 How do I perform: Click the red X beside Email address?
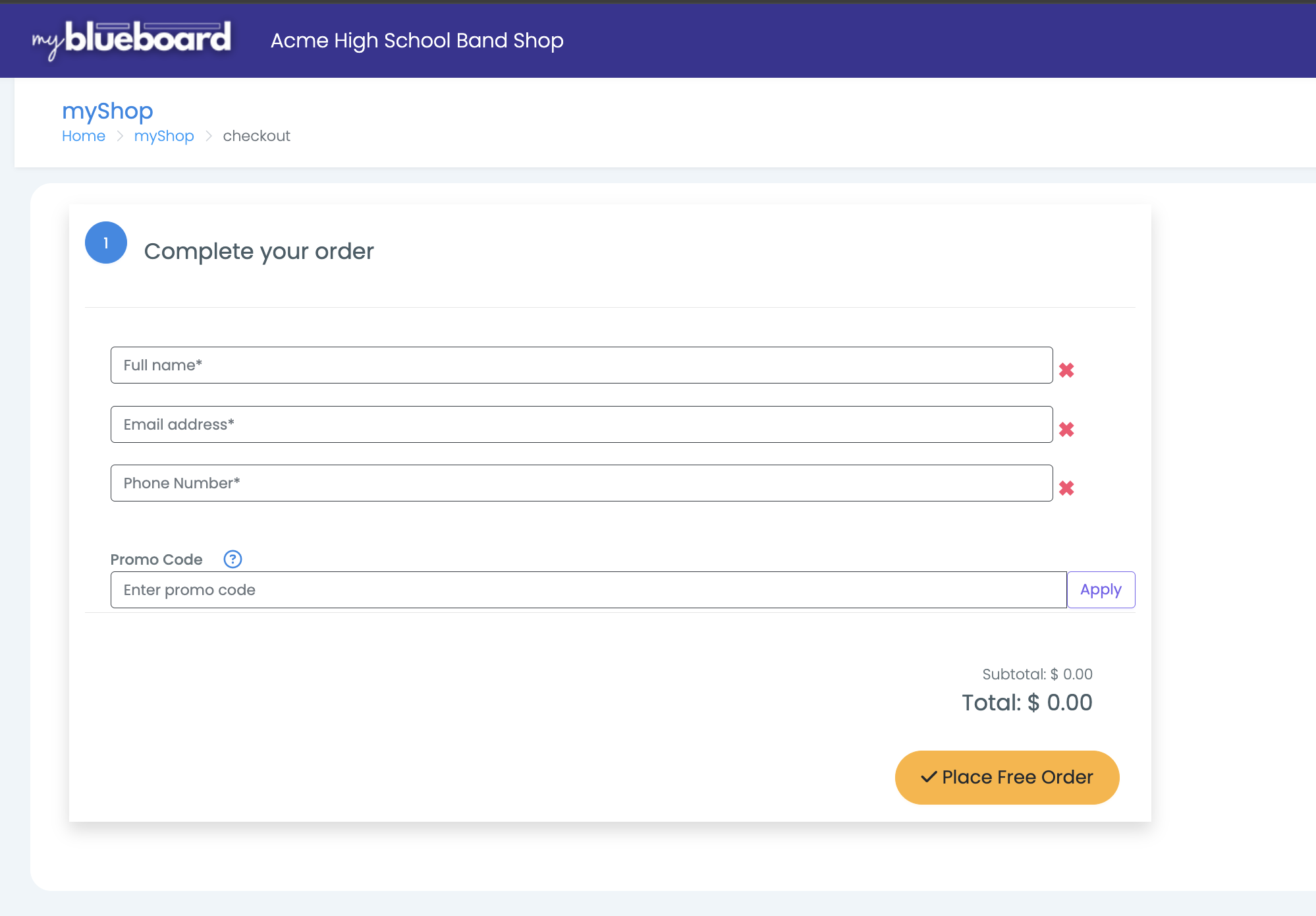(1066, 430)
